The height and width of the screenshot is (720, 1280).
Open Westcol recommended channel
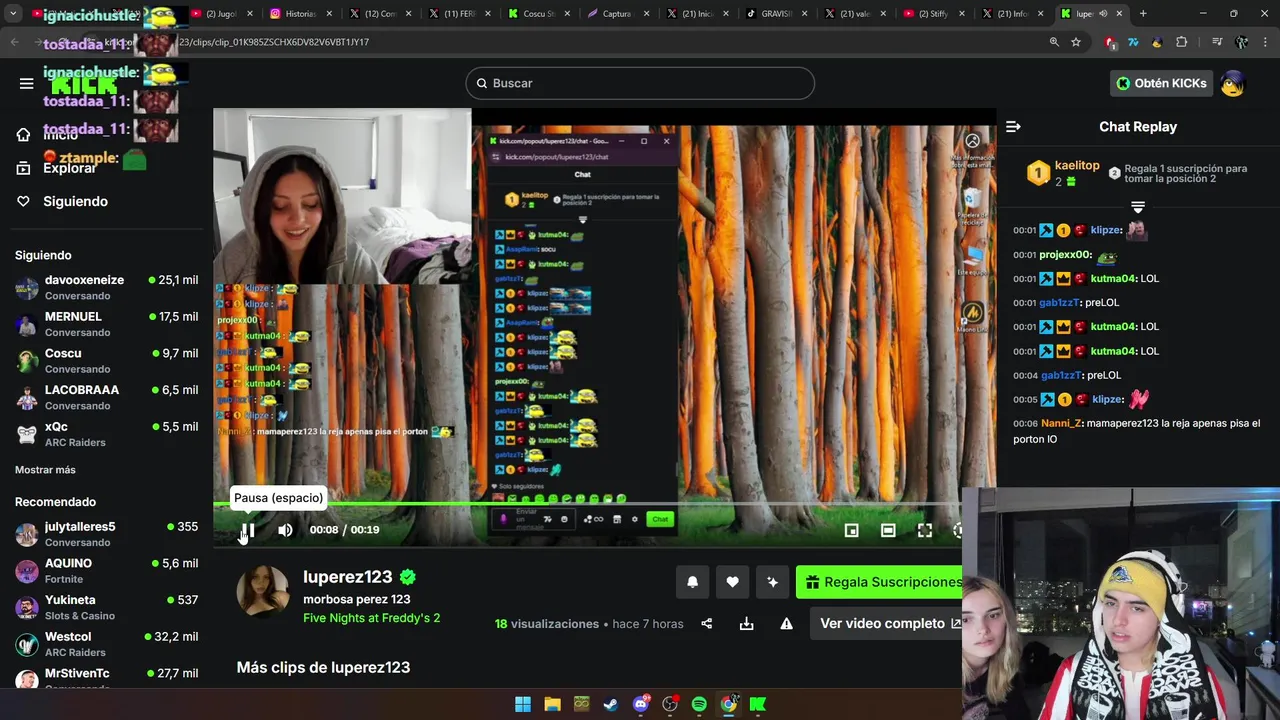click(x=106, y=644)
